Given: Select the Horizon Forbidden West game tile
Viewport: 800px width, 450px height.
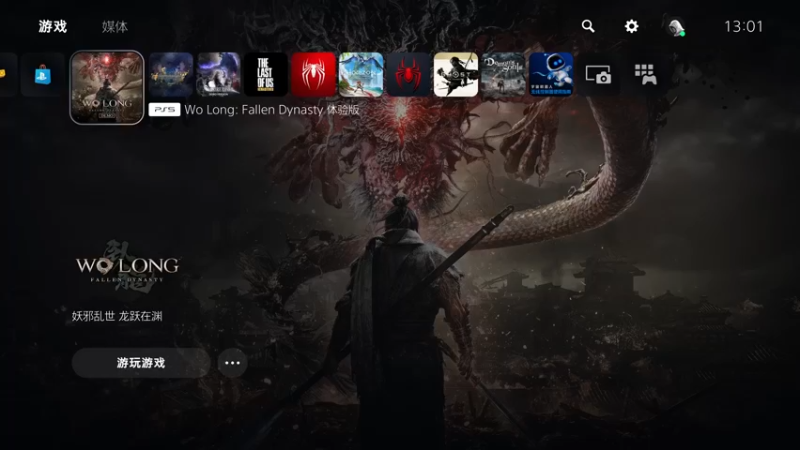Looking at the screenshot, I should click(x=361, y=74).
